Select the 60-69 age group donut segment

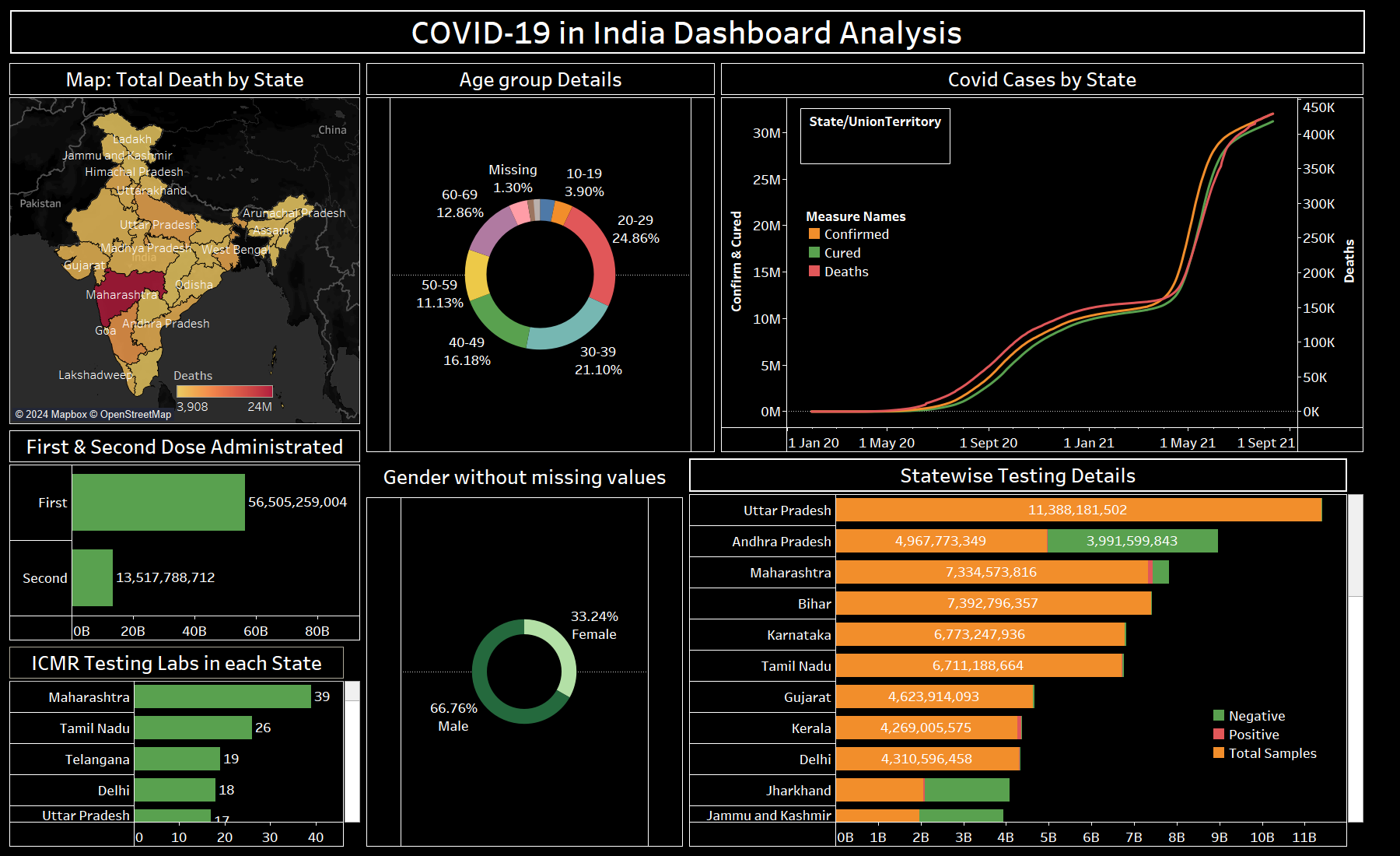pyautogui.click(x=492, y=230)
